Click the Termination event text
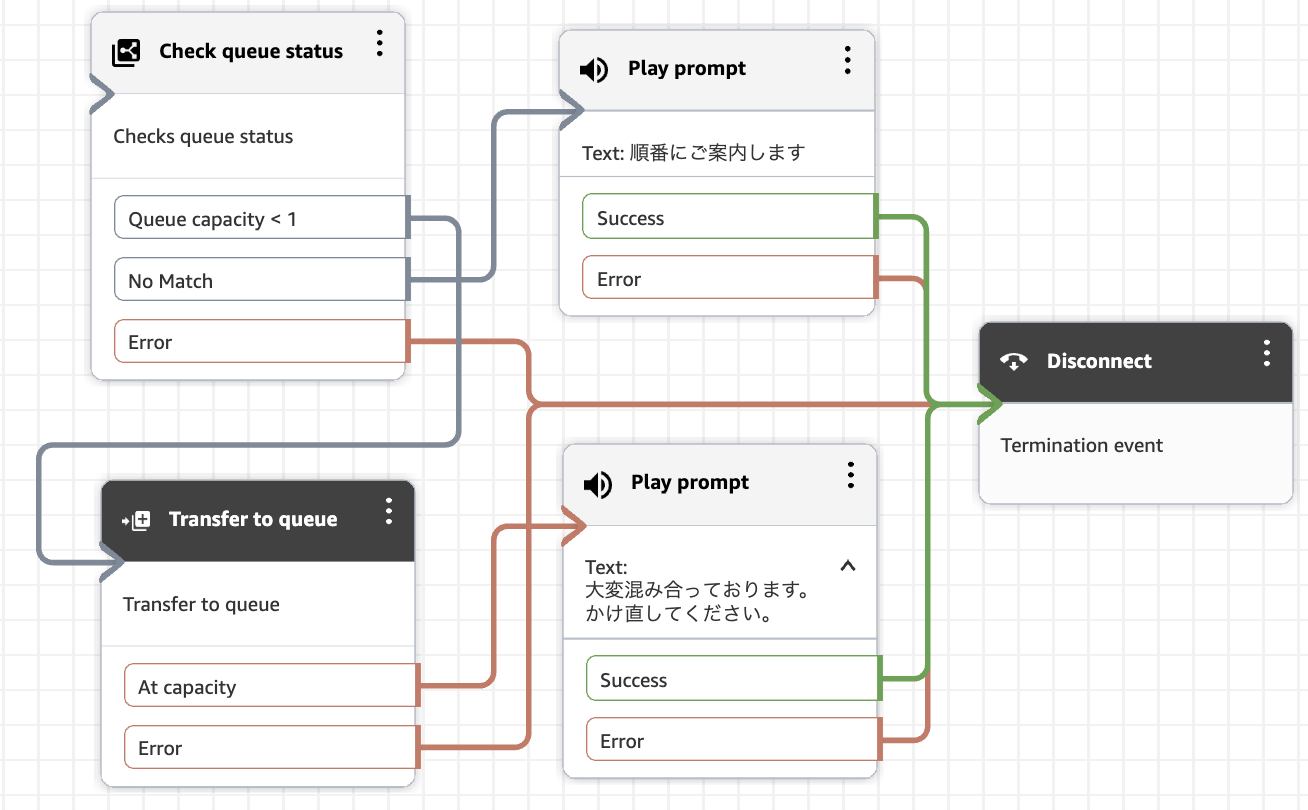The width and height of the screenshot is (1308, 810). [1081, 445]
